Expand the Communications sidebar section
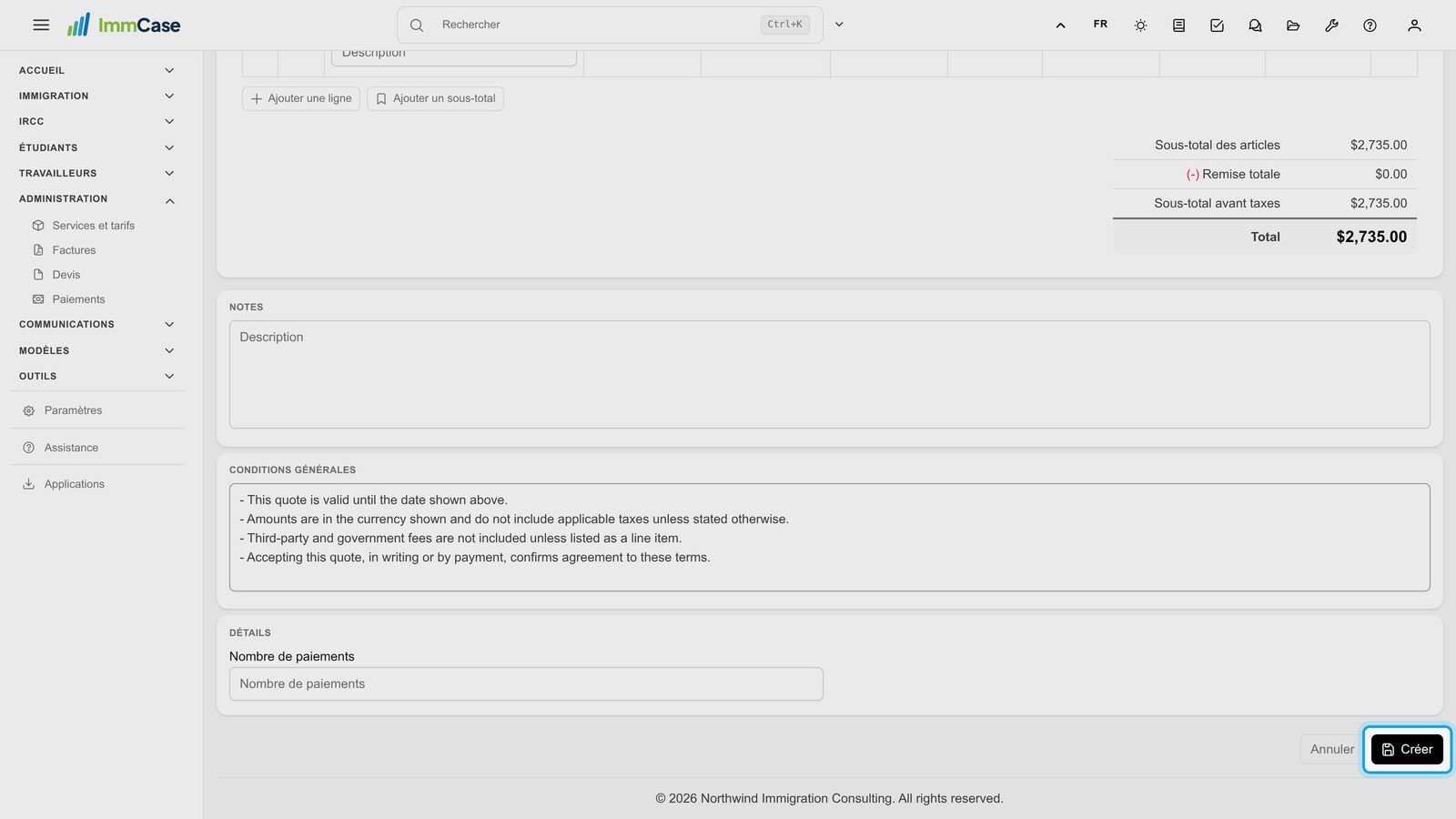Image resolution: width=1456 pixels, height=819 pixels. [x=96, y=324]
